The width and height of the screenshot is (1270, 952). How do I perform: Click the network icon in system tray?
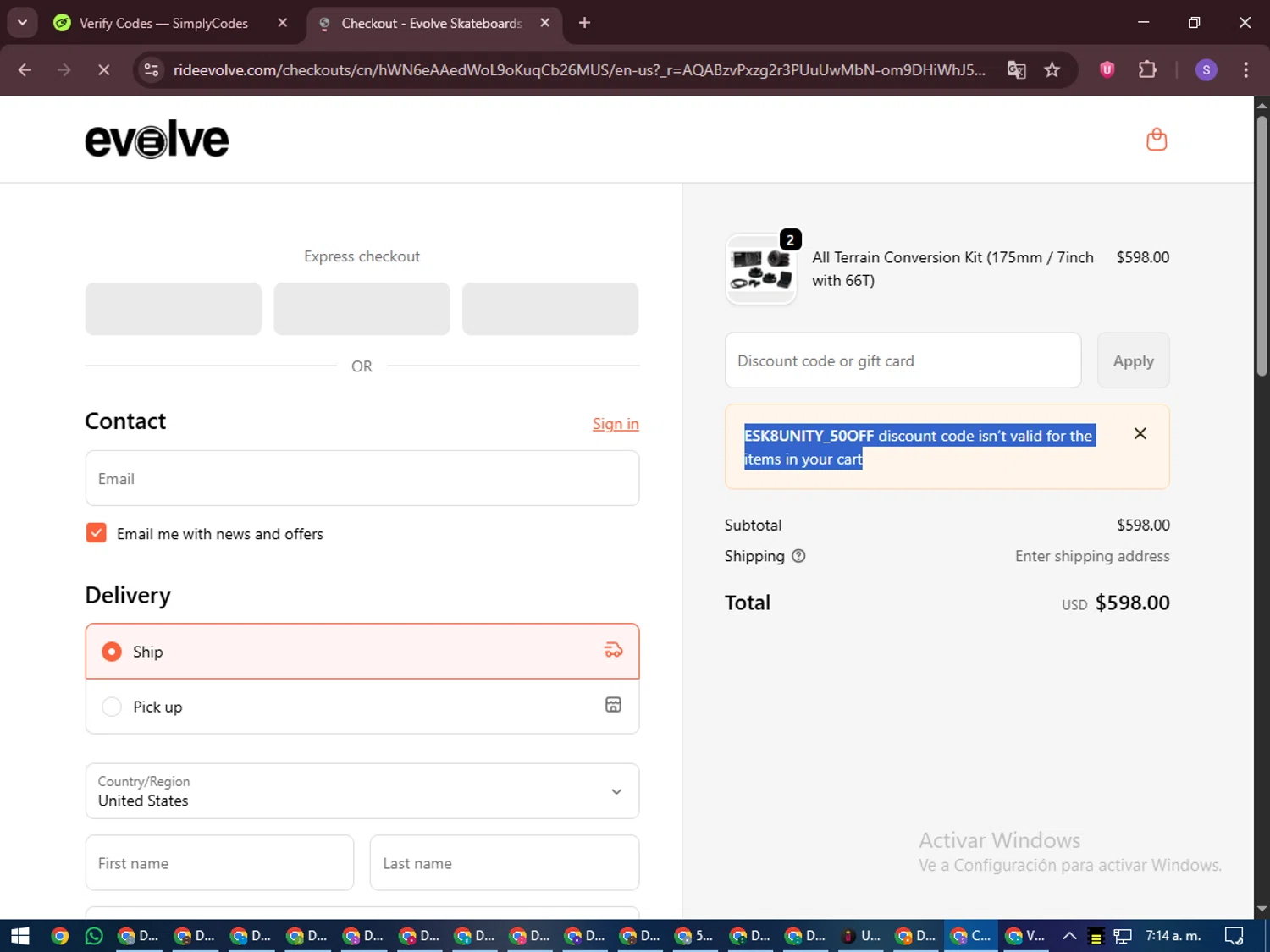(x=1123, y=936)
